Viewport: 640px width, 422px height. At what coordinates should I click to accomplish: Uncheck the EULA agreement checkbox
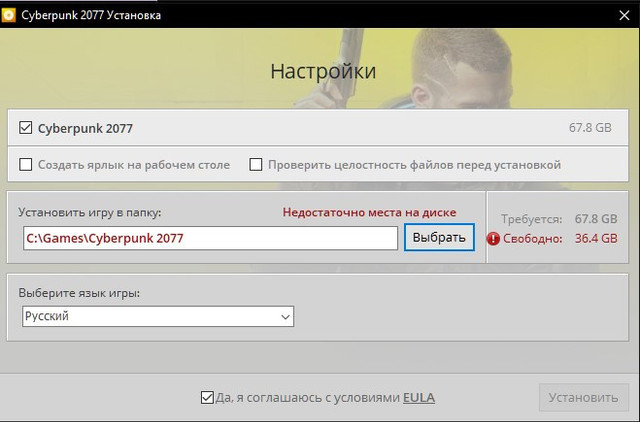click(207, 397)
